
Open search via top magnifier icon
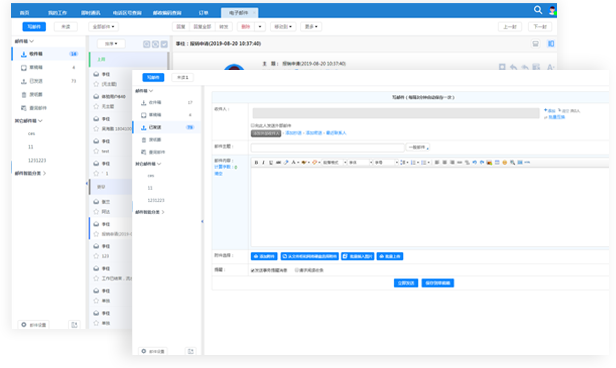coord(538,10)
